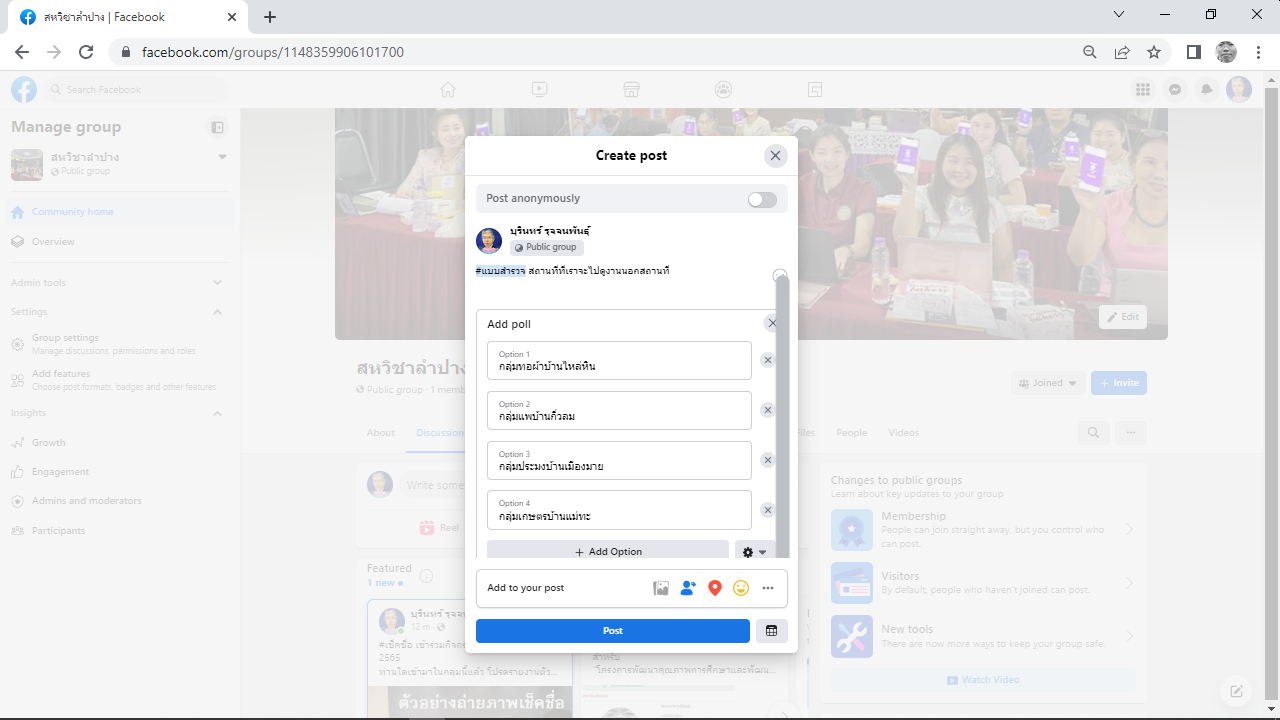Select Community home in sidebar
1280x720 pixels.
coord(120,212)
